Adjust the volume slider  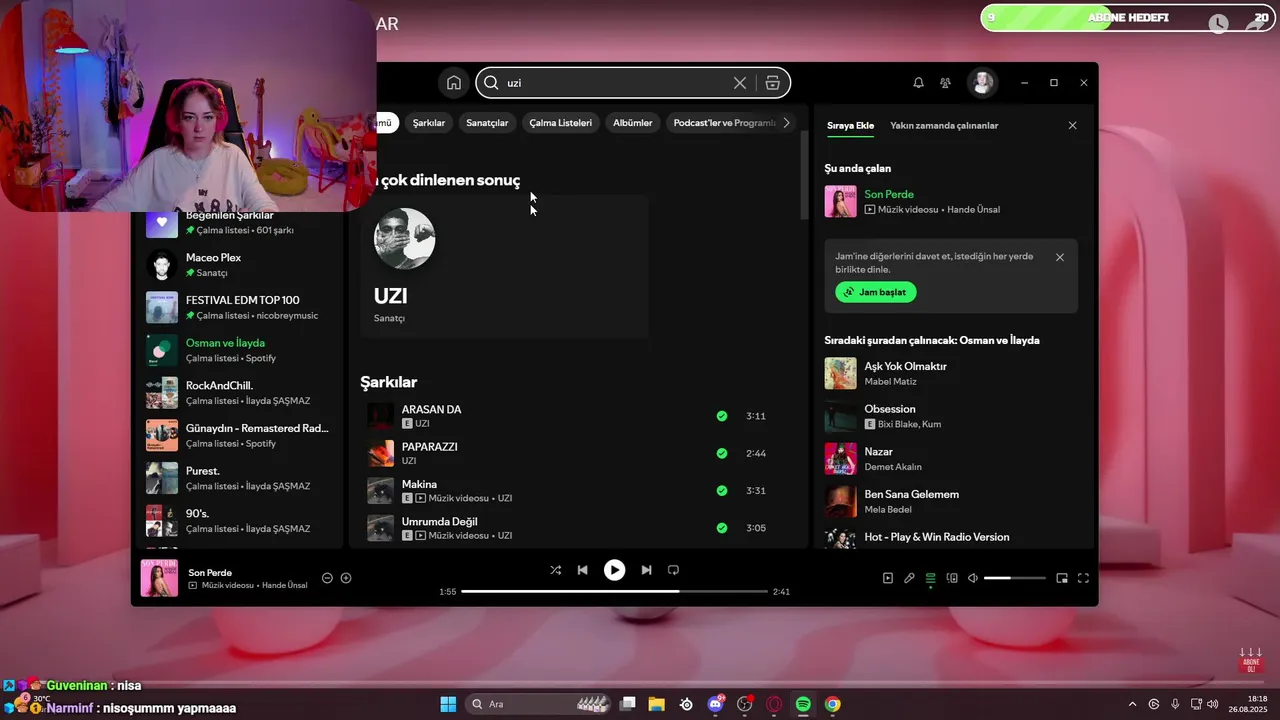click(1014, 578)
